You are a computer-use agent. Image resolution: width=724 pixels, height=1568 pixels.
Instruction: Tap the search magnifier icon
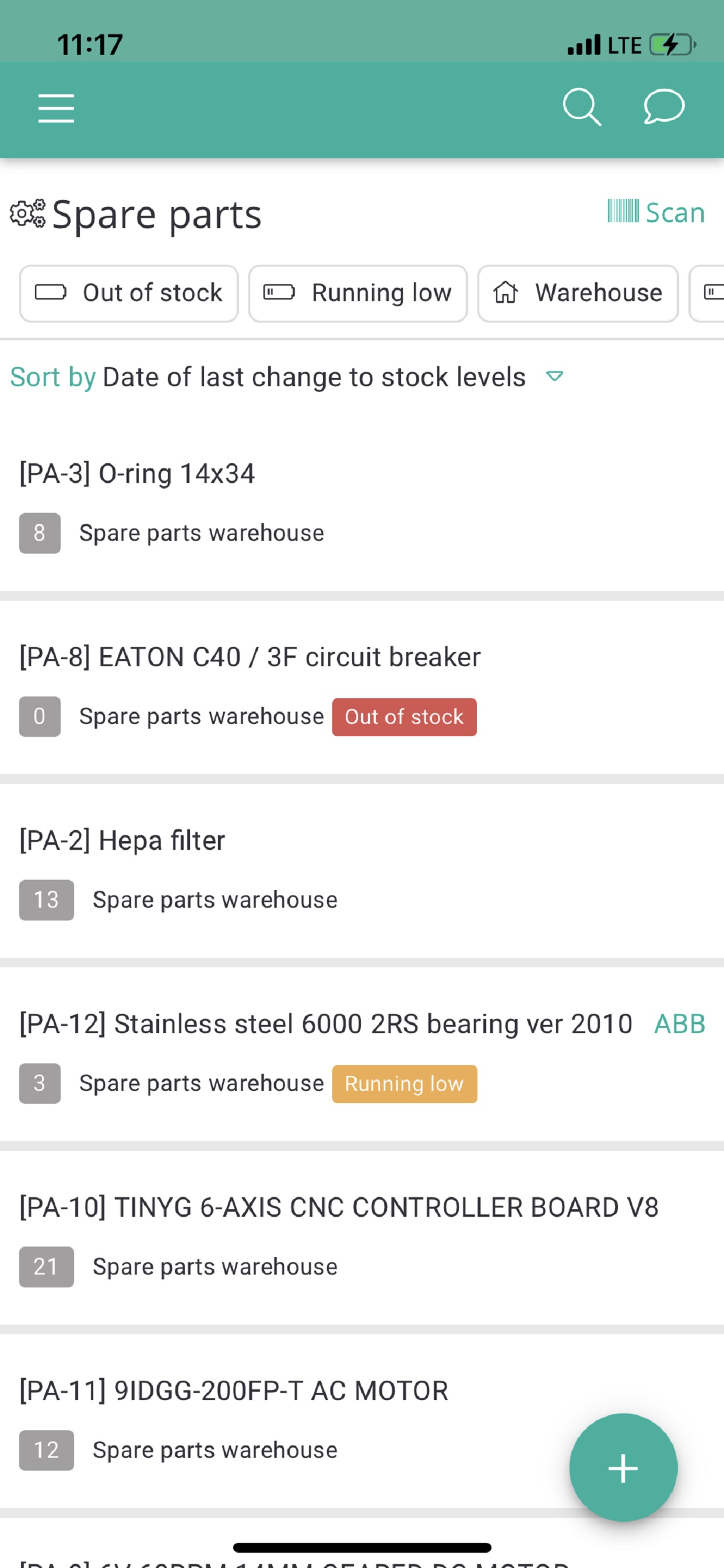coord(582,108)
